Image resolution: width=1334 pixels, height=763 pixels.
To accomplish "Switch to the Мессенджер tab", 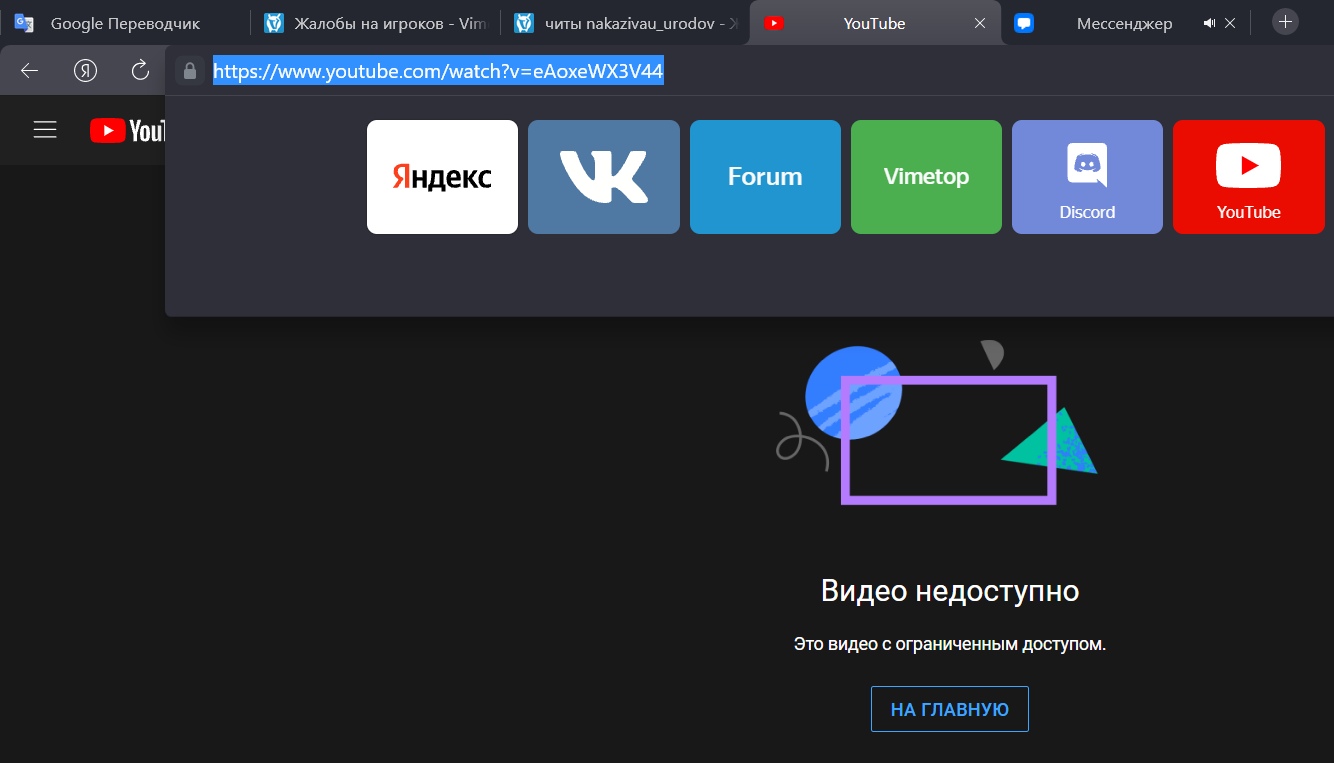I will pos(1110,23).
